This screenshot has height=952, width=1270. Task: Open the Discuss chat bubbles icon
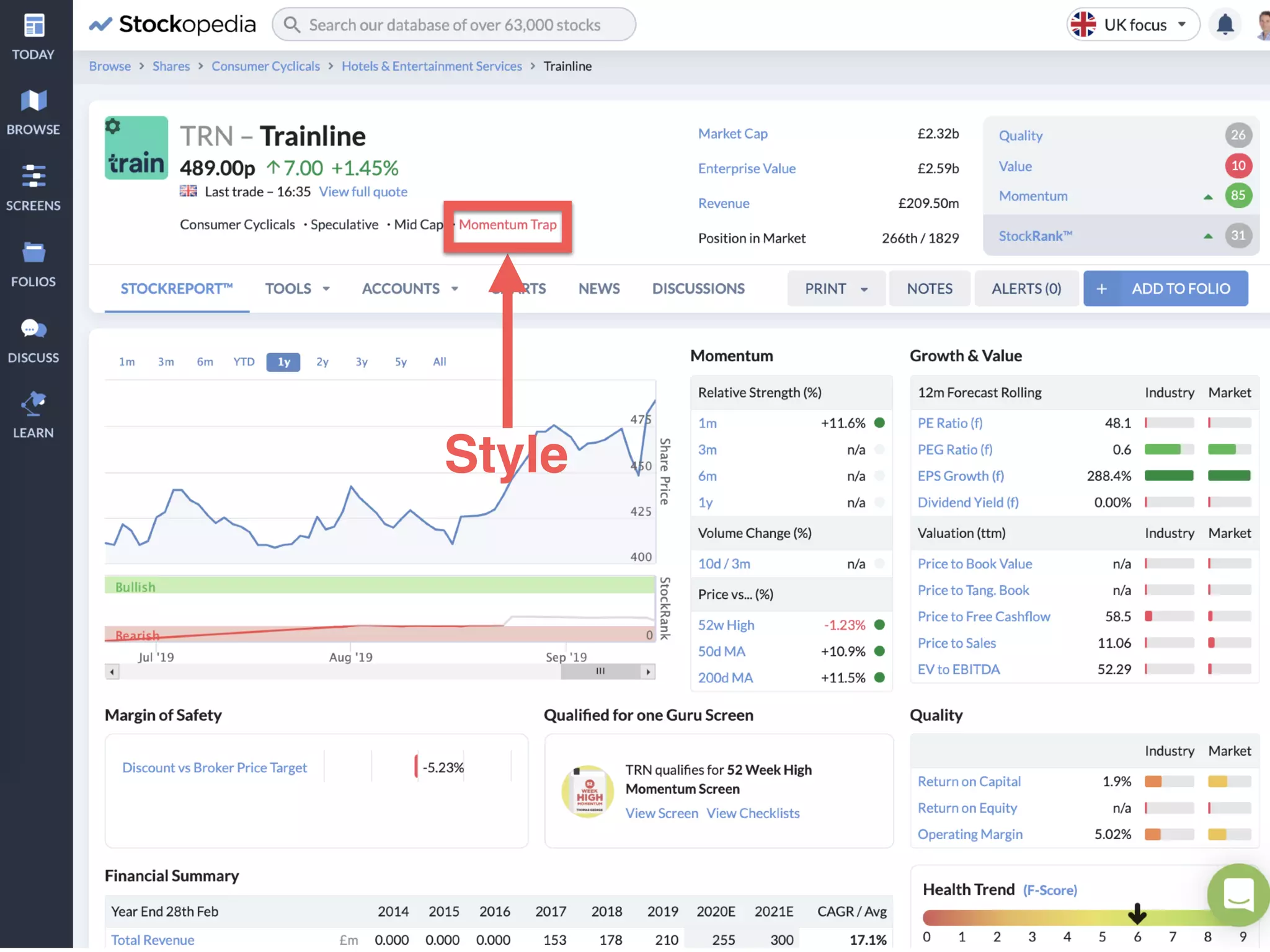33,329
